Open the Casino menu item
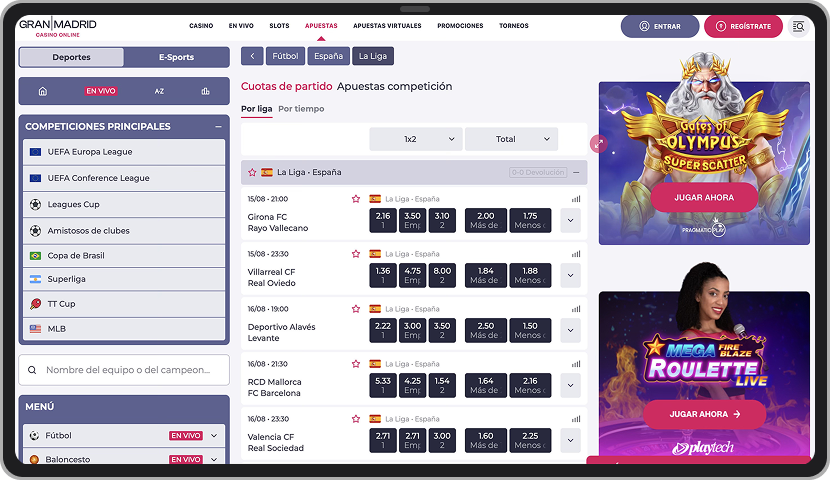The image size is (830, 480). click(x=201, y=25)
